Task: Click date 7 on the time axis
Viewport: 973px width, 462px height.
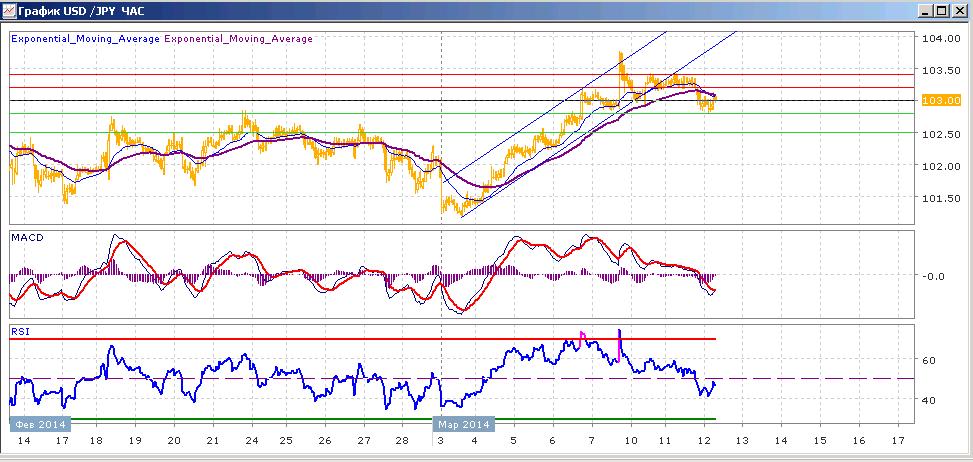Action: [591, 440]
